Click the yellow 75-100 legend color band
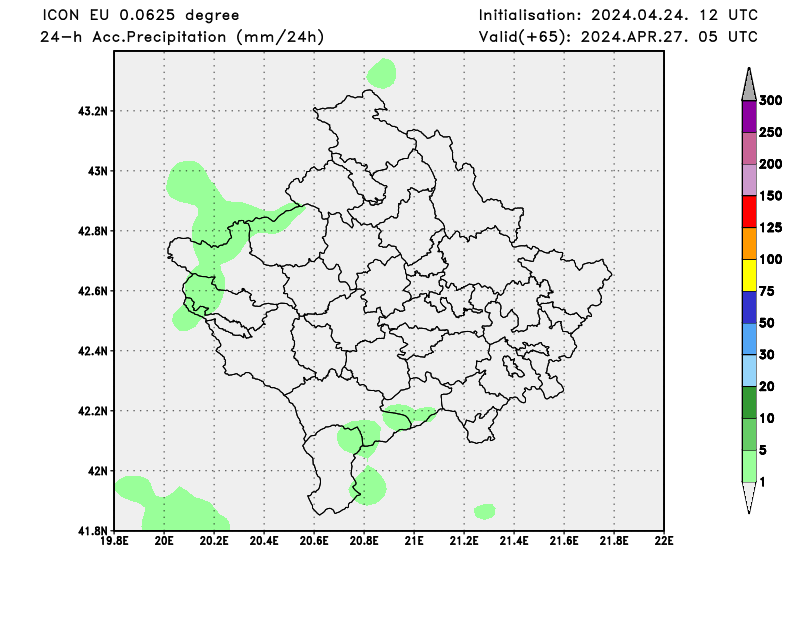 coord(749,276)
